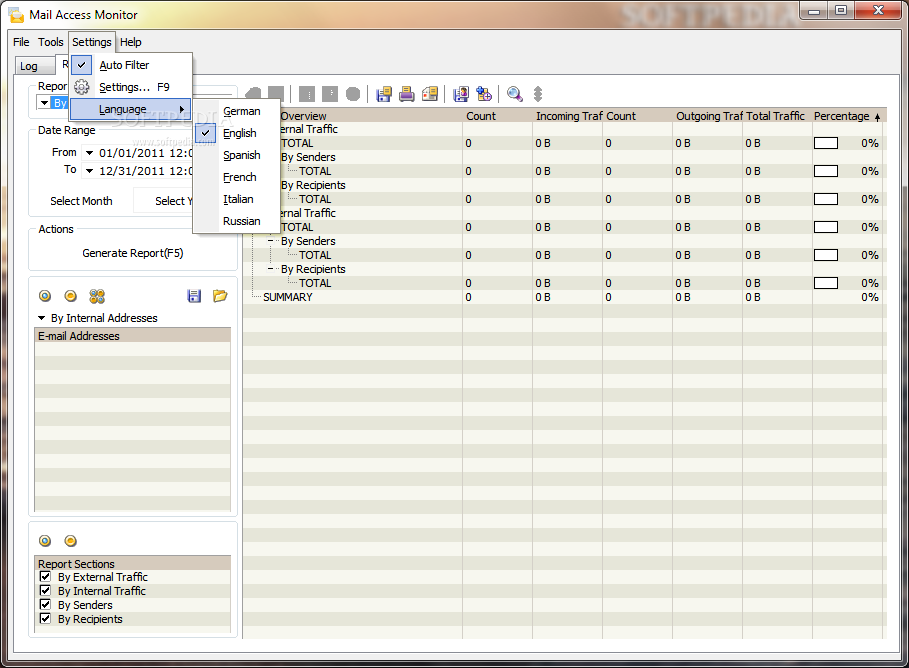
Task: Click the print report toolbar icon
Action: tap(407, 94)
